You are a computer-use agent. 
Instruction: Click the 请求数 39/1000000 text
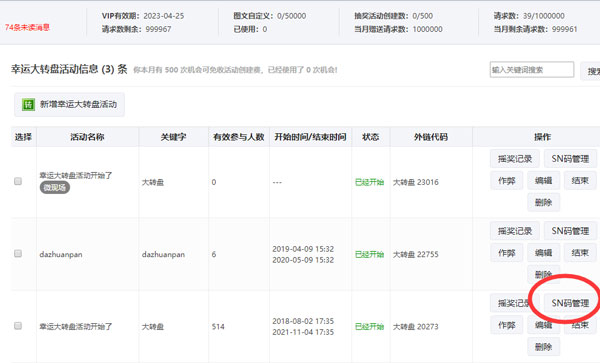[529, 16]
